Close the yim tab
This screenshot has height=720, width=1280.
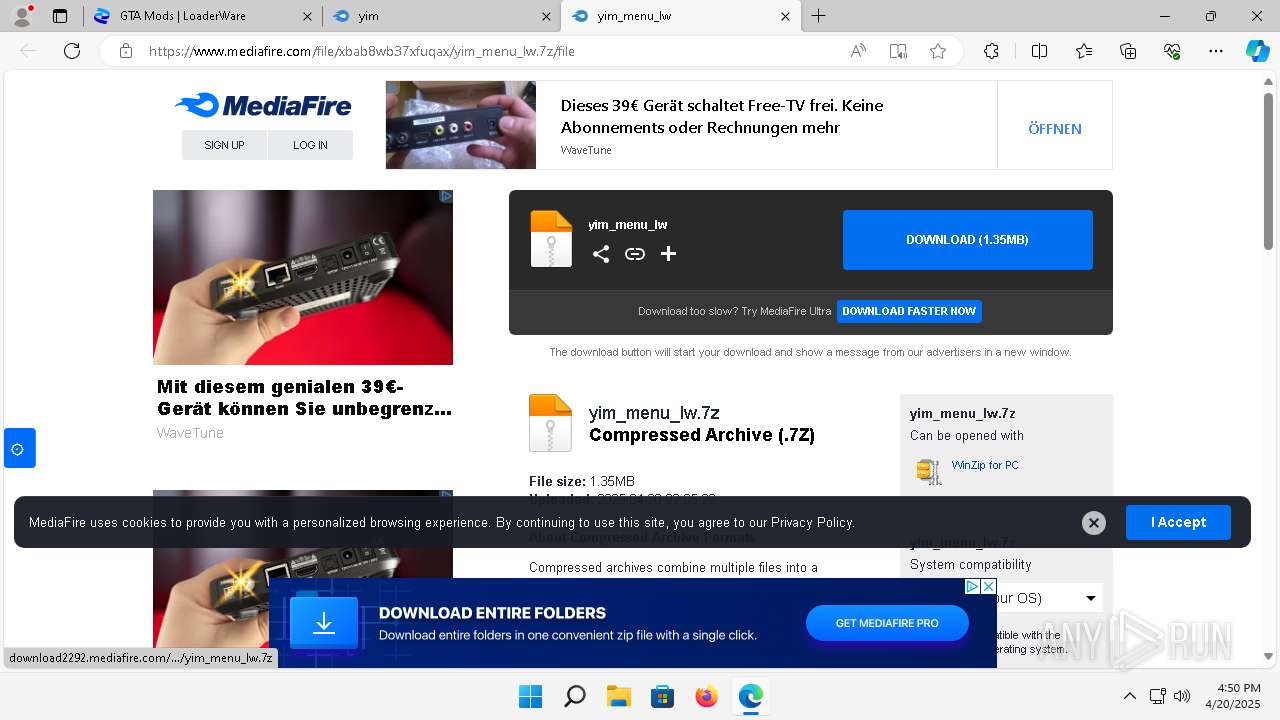pos(546,16)
